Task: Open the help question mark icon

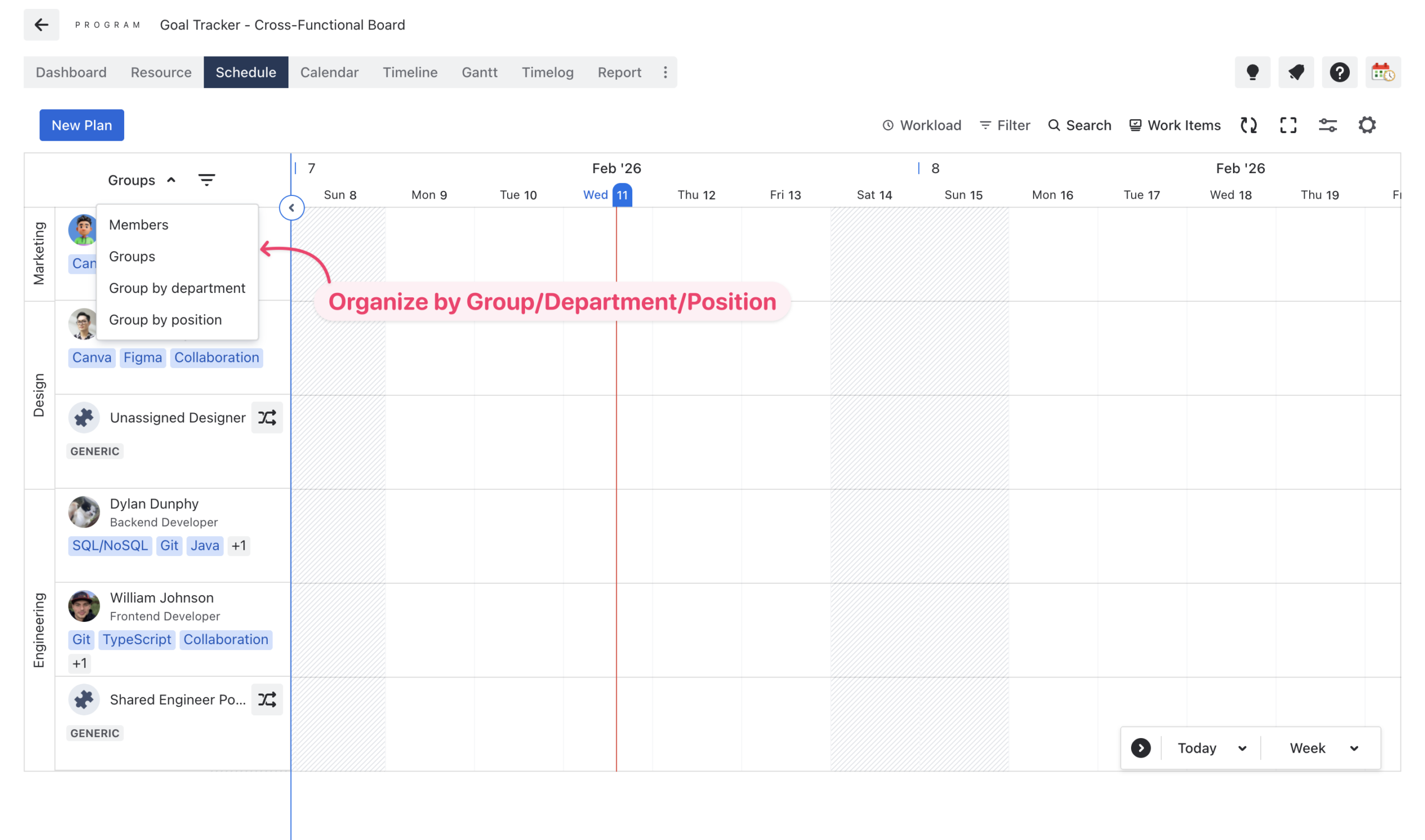Action: (1339, 72)
